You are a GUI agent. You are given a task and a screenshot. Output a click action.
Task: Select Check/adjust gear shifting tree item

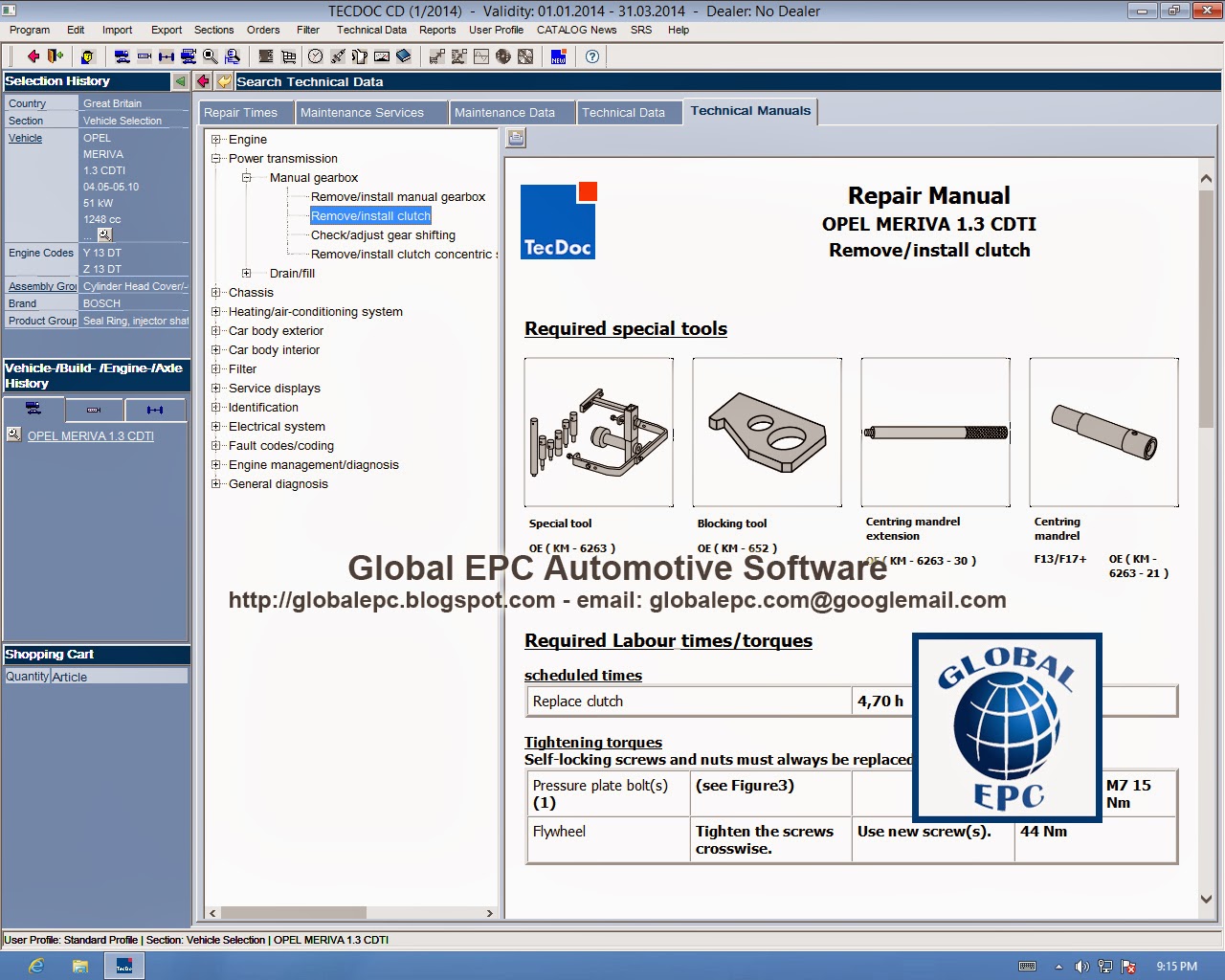click(383, 235)
